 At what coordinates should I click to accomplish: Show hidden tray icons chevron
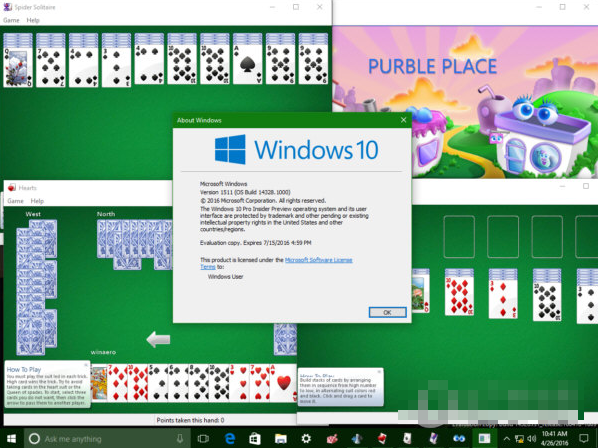[507, 439]
